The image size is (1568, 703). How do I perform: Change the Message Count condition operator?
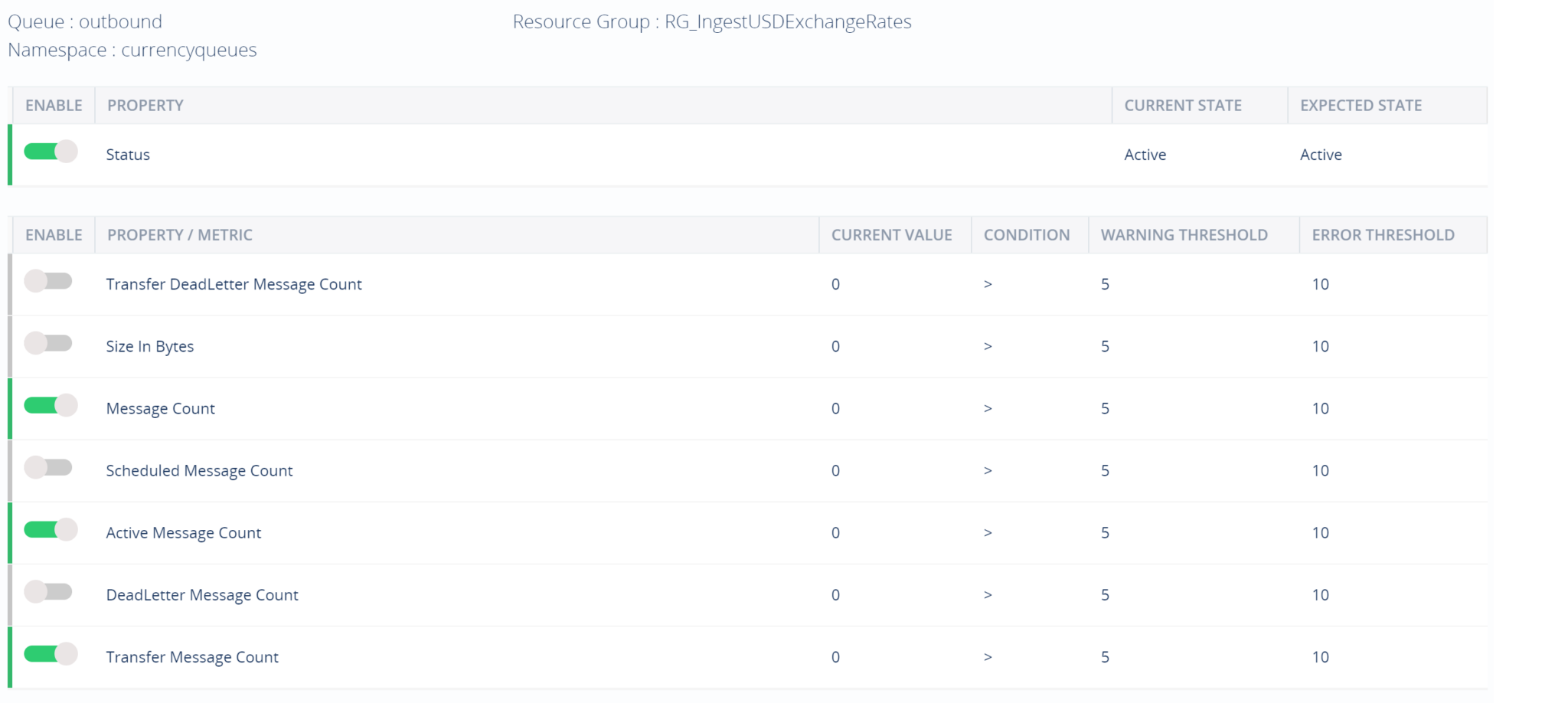(988, 408)
